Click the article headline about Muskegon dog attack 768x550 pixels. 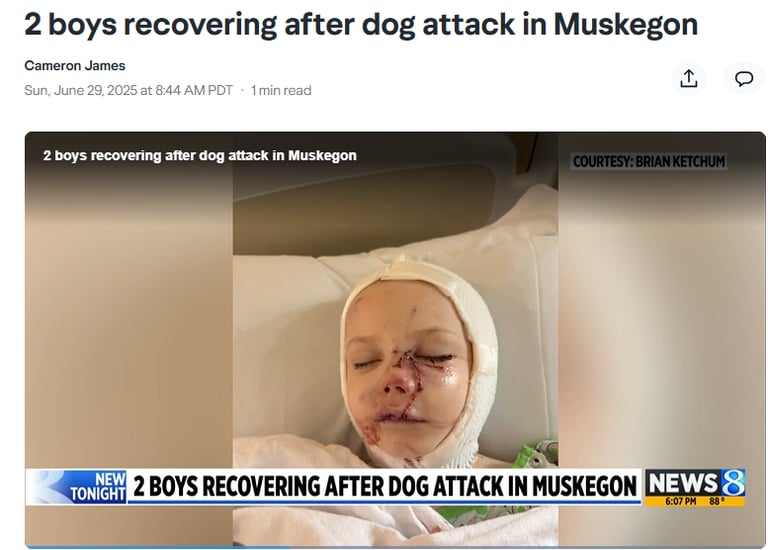[x=361, y=24]
